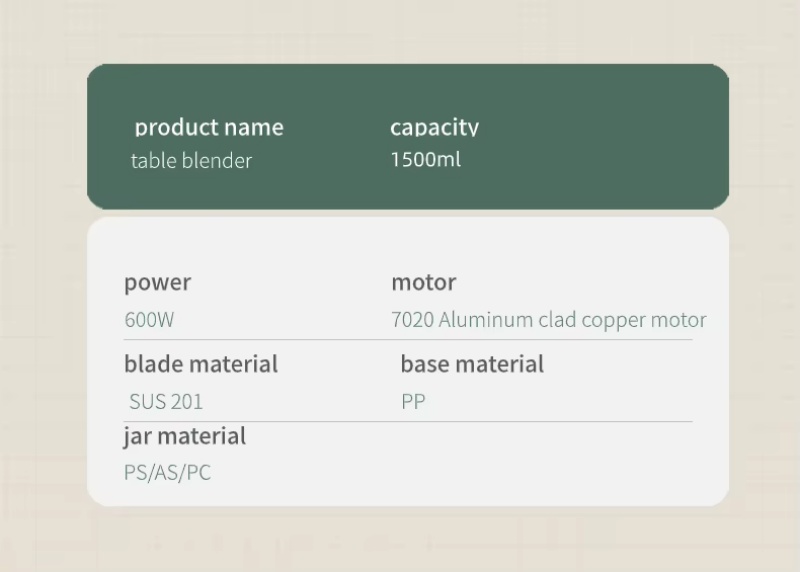Click the 'jar material' label
This screenshot has width=800, height=572.
[185, 436]
